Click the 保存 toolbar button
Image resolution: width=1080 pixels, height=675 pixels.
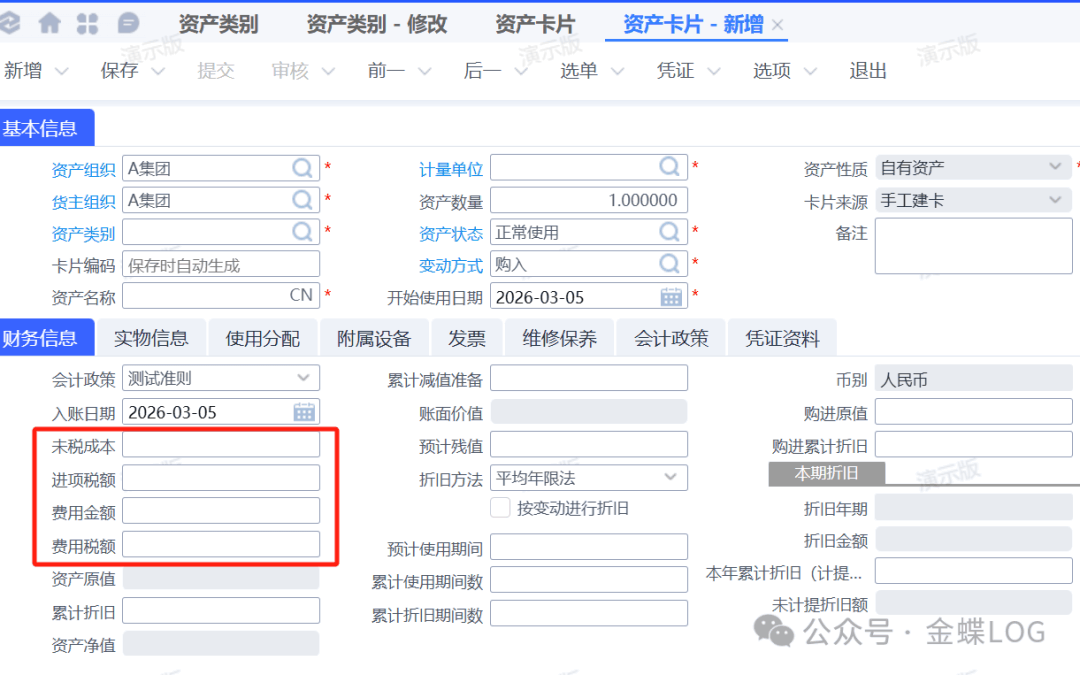click(119, 71)
